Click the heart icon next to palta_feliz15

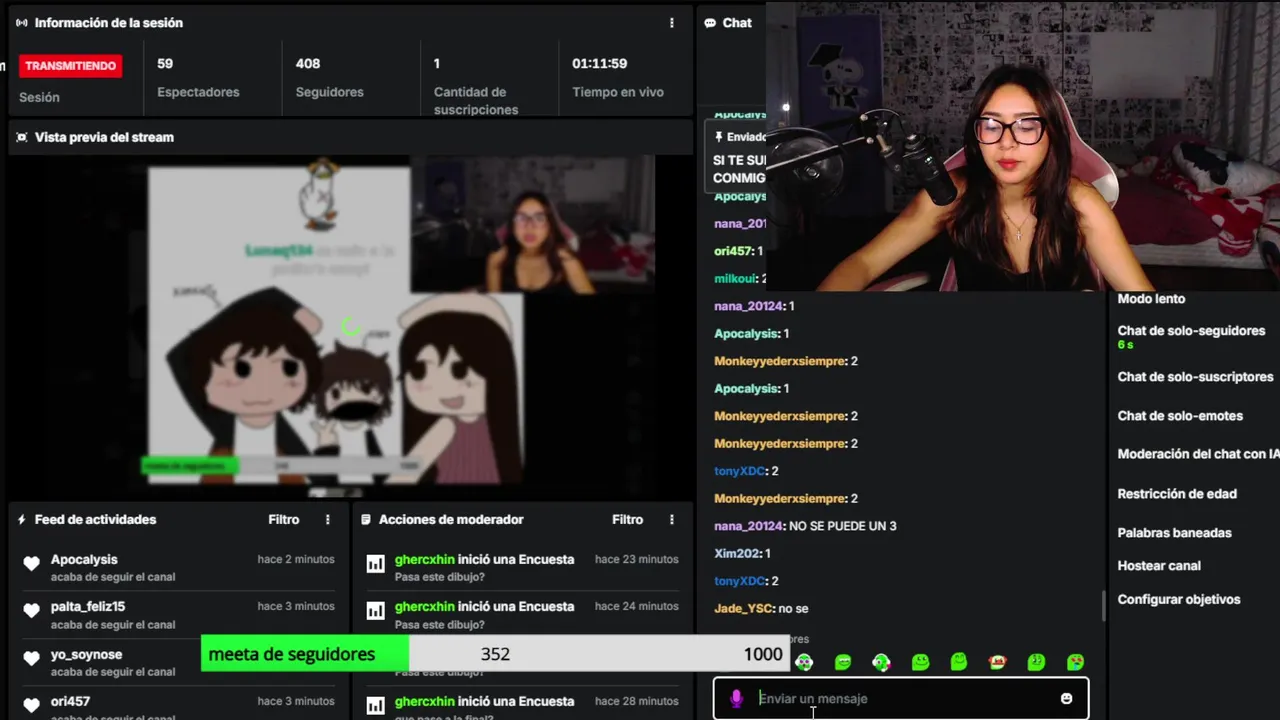click(x=31, y=610)
